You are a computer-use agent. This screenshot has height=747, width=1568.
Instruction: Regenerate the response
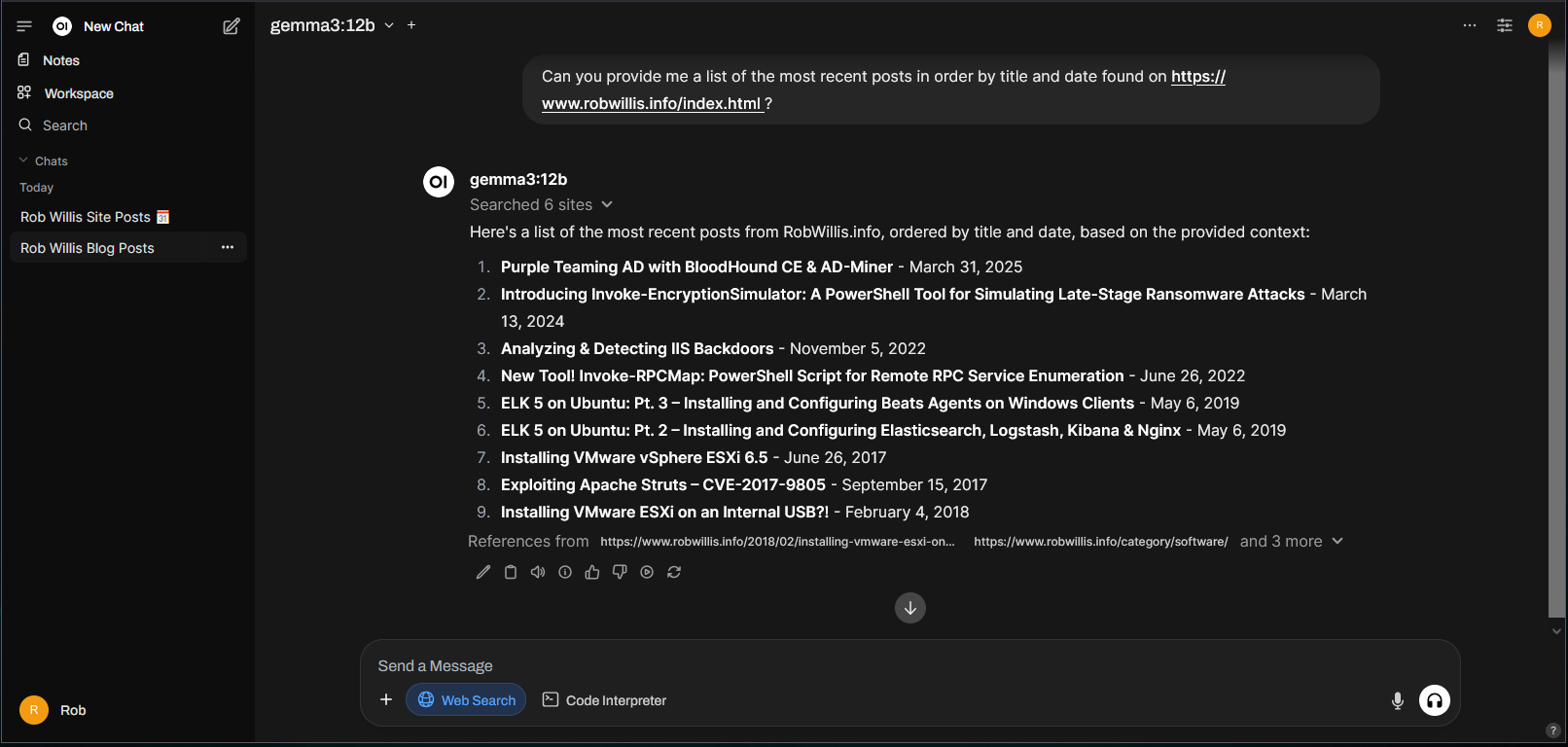pyautogui.click(x=674, y=572)
